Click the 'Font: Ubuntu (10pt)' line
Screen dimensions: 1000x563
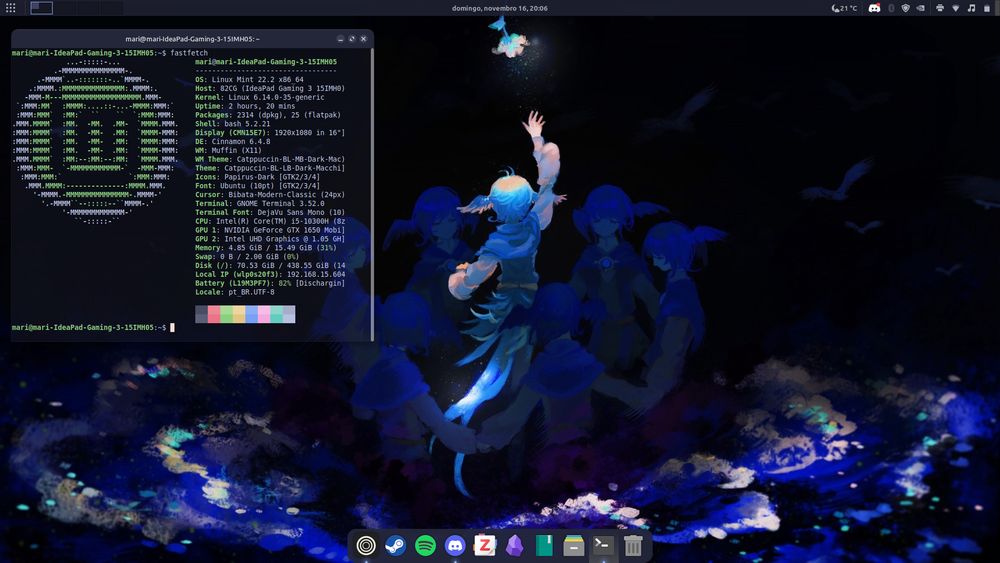(x=258, y=186)
